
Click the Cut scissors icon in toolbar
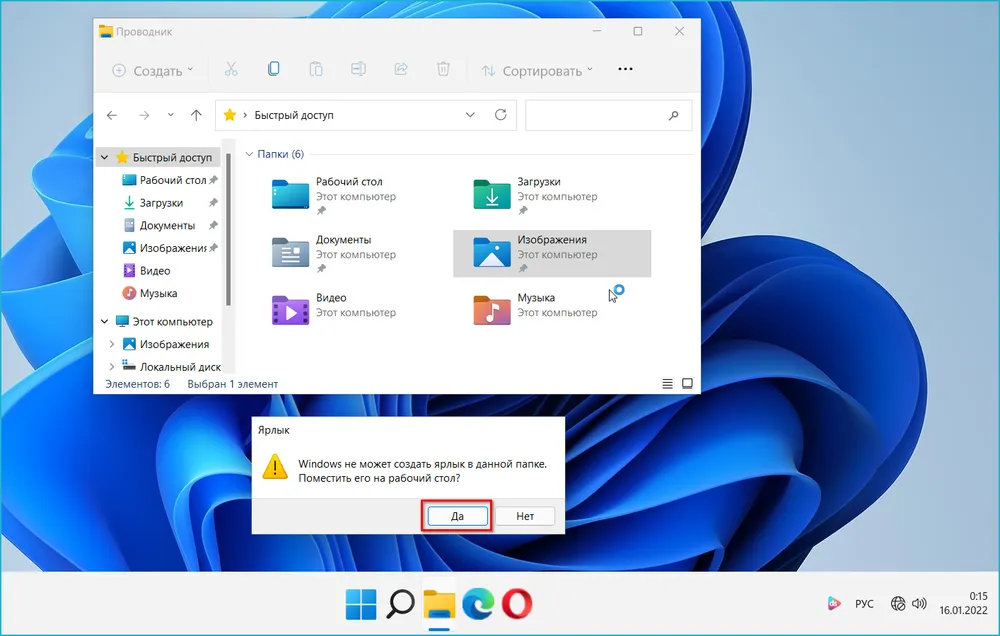231,70
